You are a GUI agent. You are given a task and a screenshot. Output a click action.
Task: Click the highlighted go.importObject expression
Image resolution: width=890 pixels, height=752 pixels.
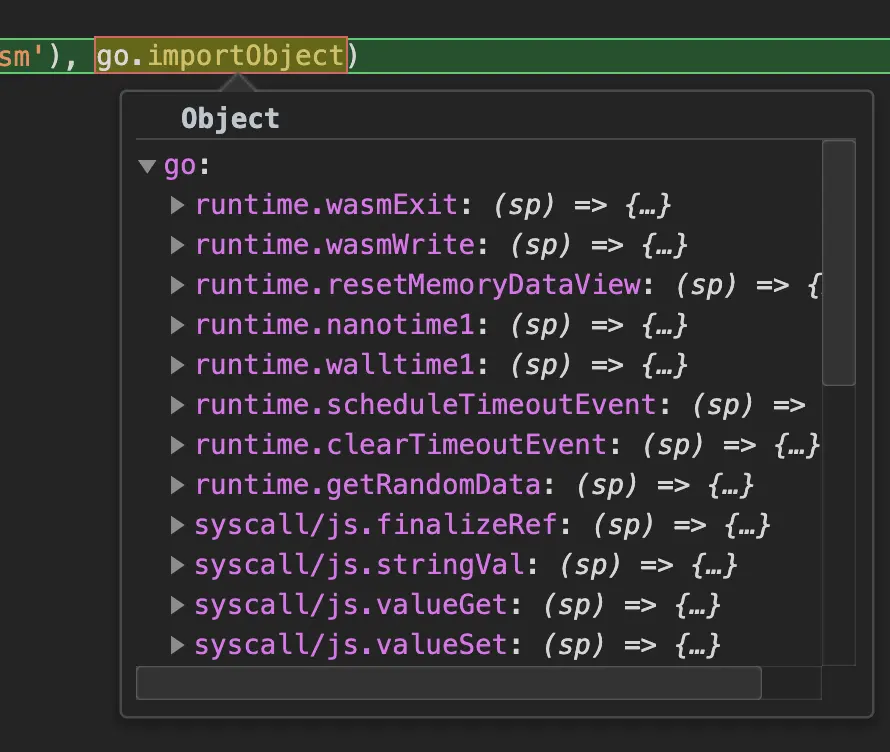[x=220, y=55]
